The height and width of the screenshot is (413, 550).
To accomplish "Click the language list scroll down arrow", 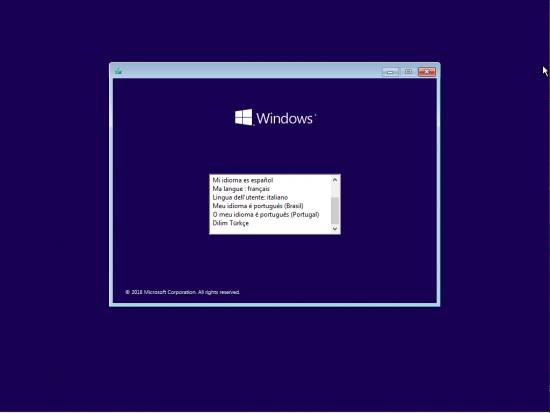I will click(x=335, y=229).
